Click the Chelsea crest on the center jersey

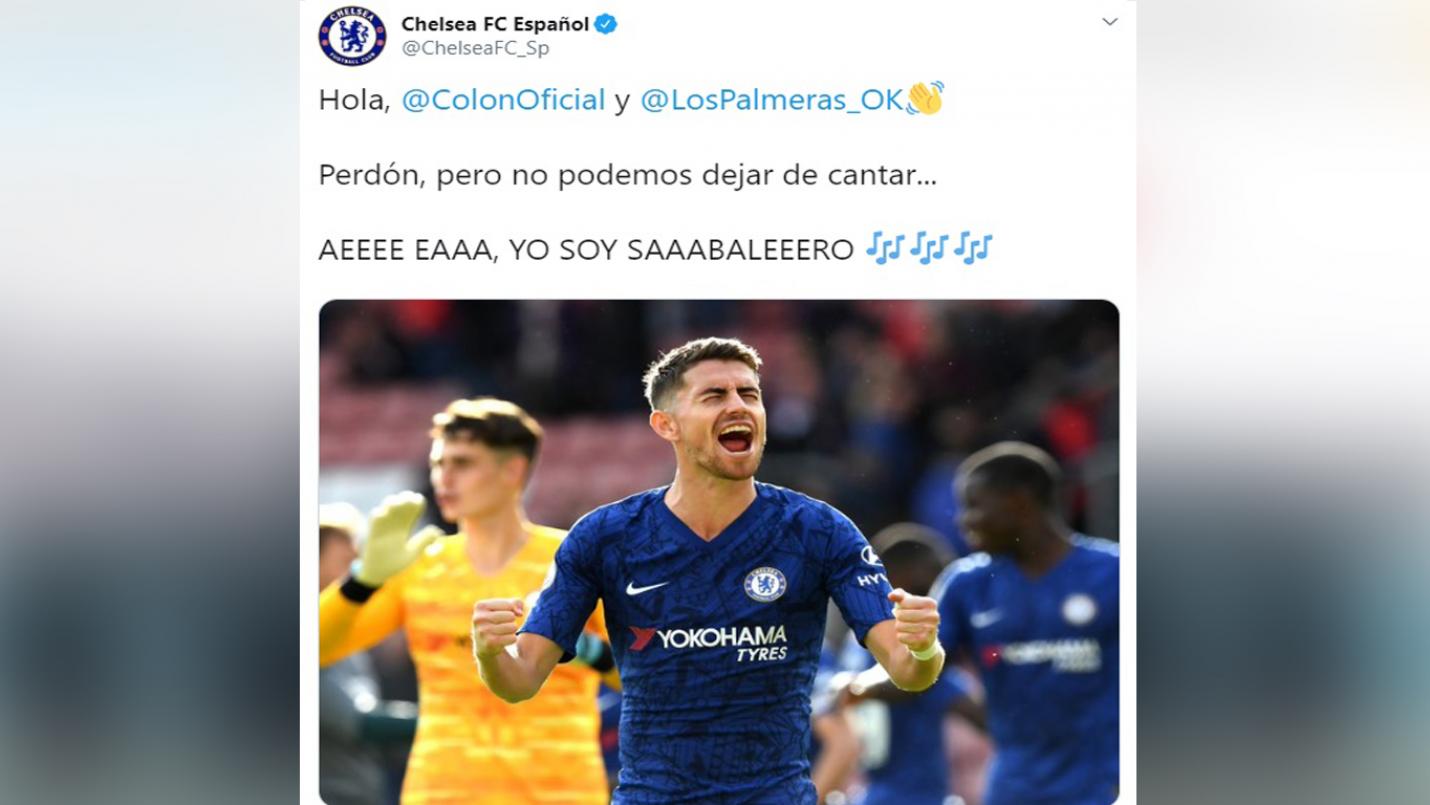(x=765, y=584)
